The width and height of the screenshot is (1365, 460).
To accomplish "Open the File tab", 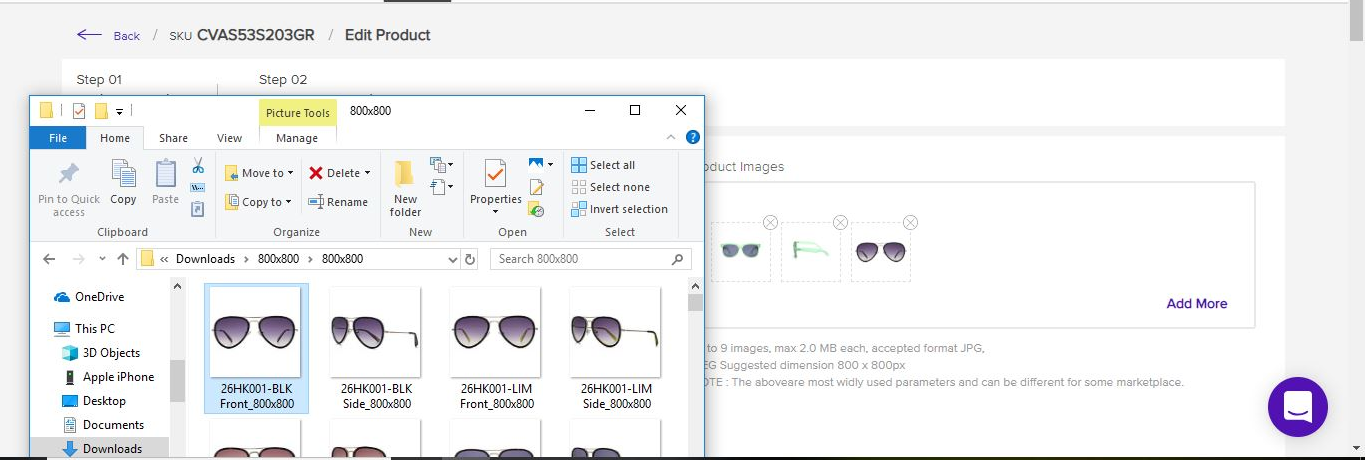I will [x=58, y=138].
